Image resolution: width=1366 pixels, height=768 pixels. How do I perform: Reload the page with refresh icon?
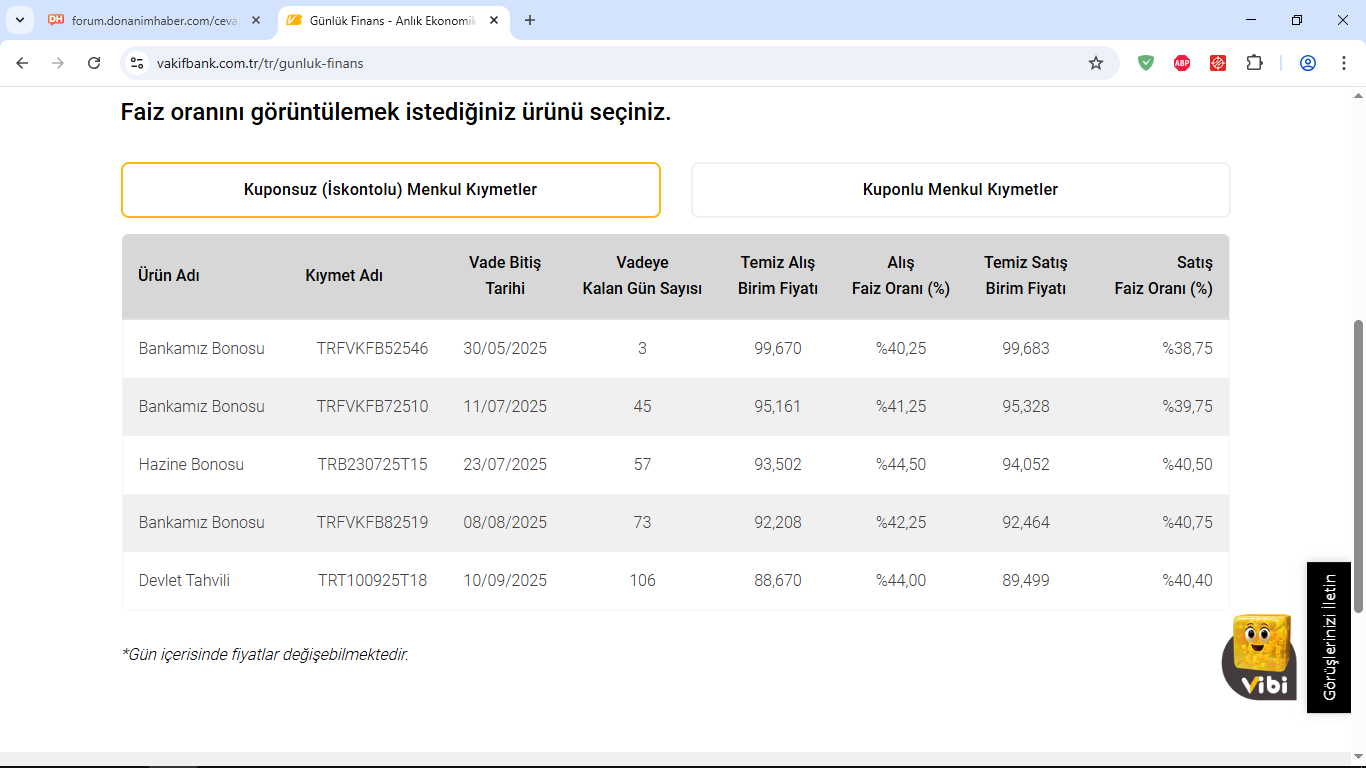coord(94,63)
